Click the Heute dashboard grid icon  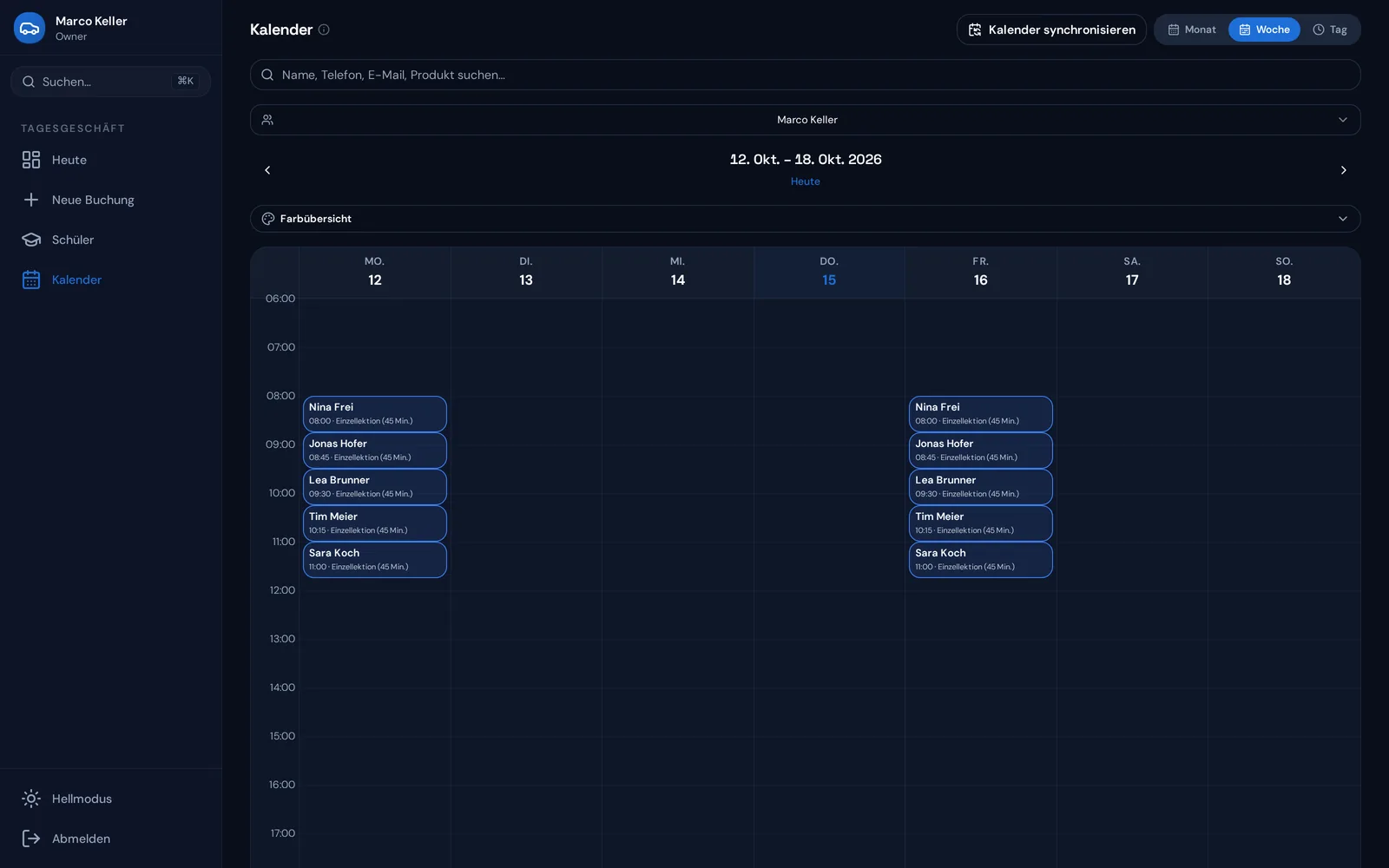31,160
